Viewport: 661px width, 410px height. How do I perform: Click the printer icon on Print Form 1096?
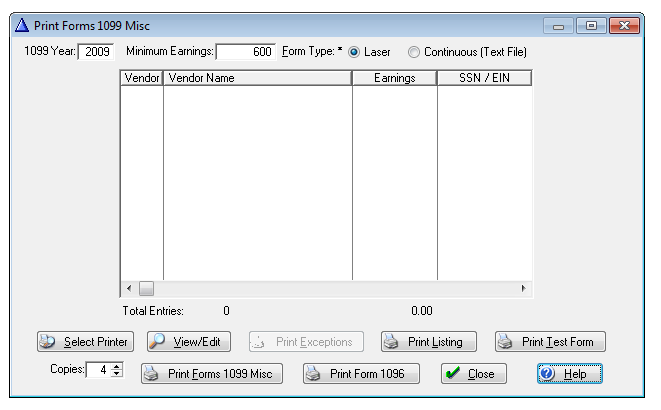[x=314, y=374]
